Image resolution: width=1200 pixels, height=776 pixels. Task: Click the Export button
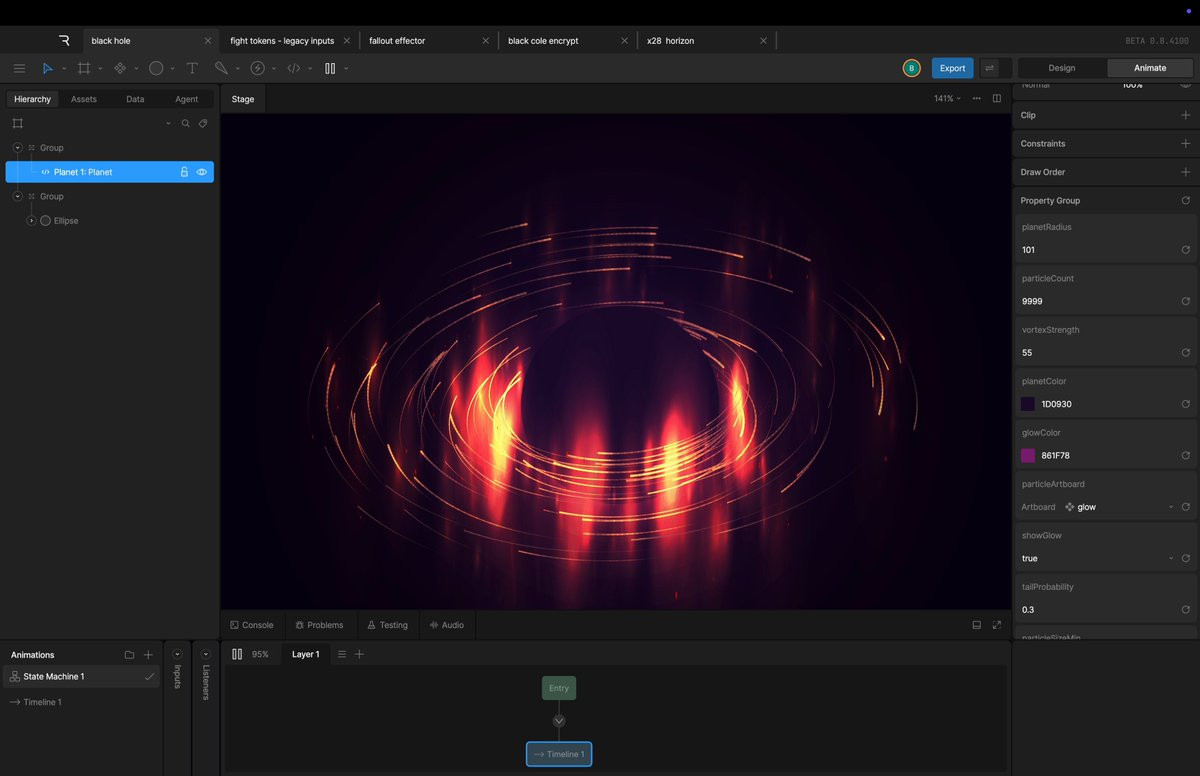952,68
